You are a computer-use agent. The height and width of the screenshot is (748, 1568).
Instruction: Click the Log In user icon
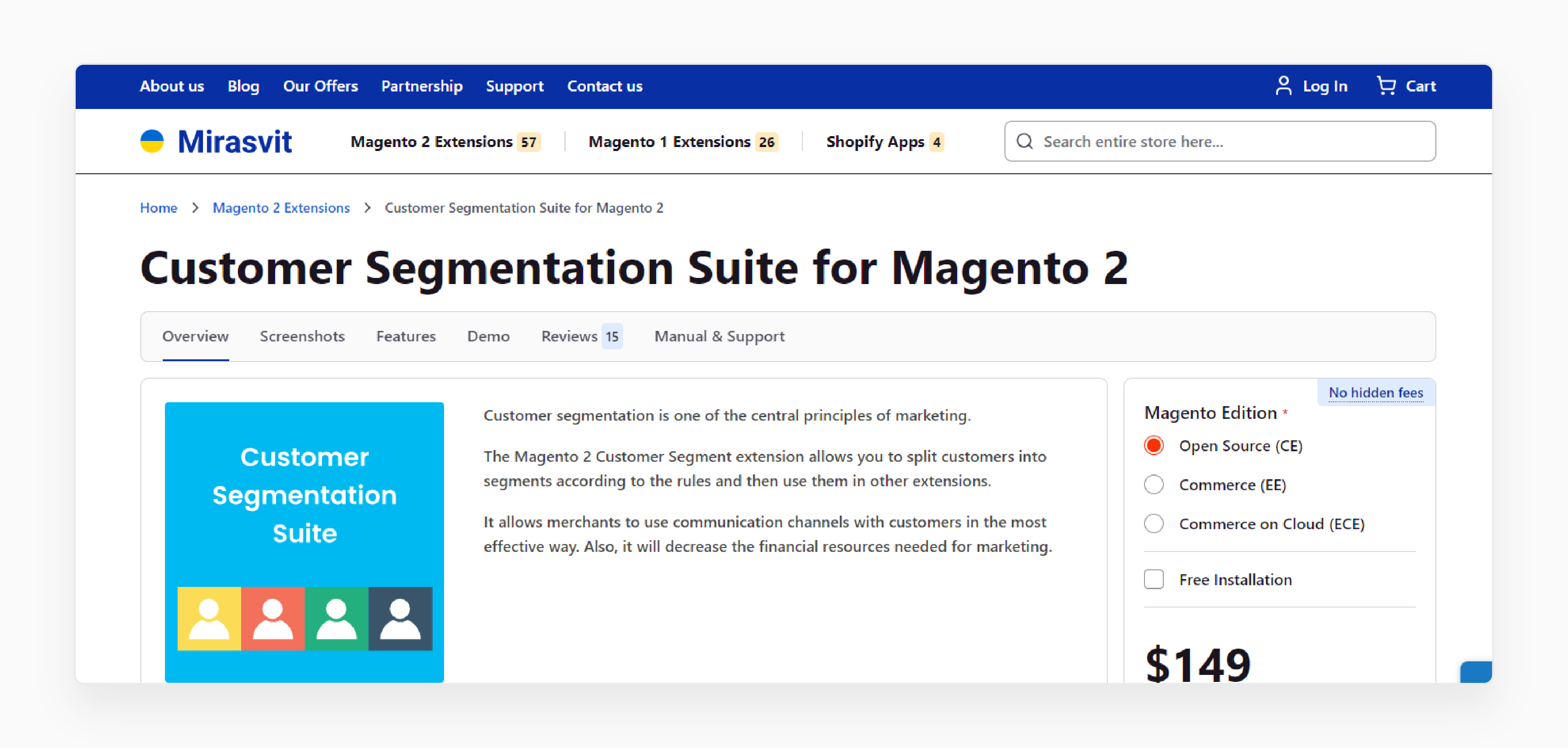[x=1283, y=86]
